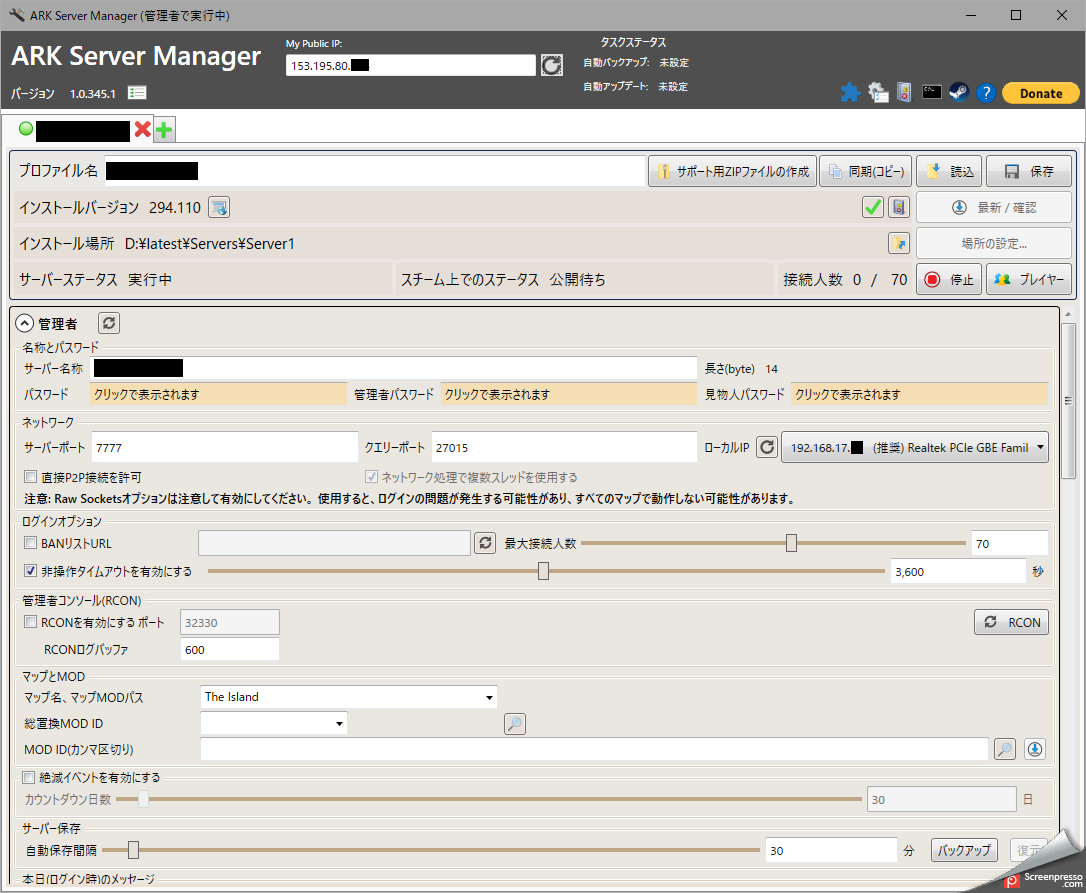Open map name dropdown The Island
1086x893 pixels.
point(349,697)
